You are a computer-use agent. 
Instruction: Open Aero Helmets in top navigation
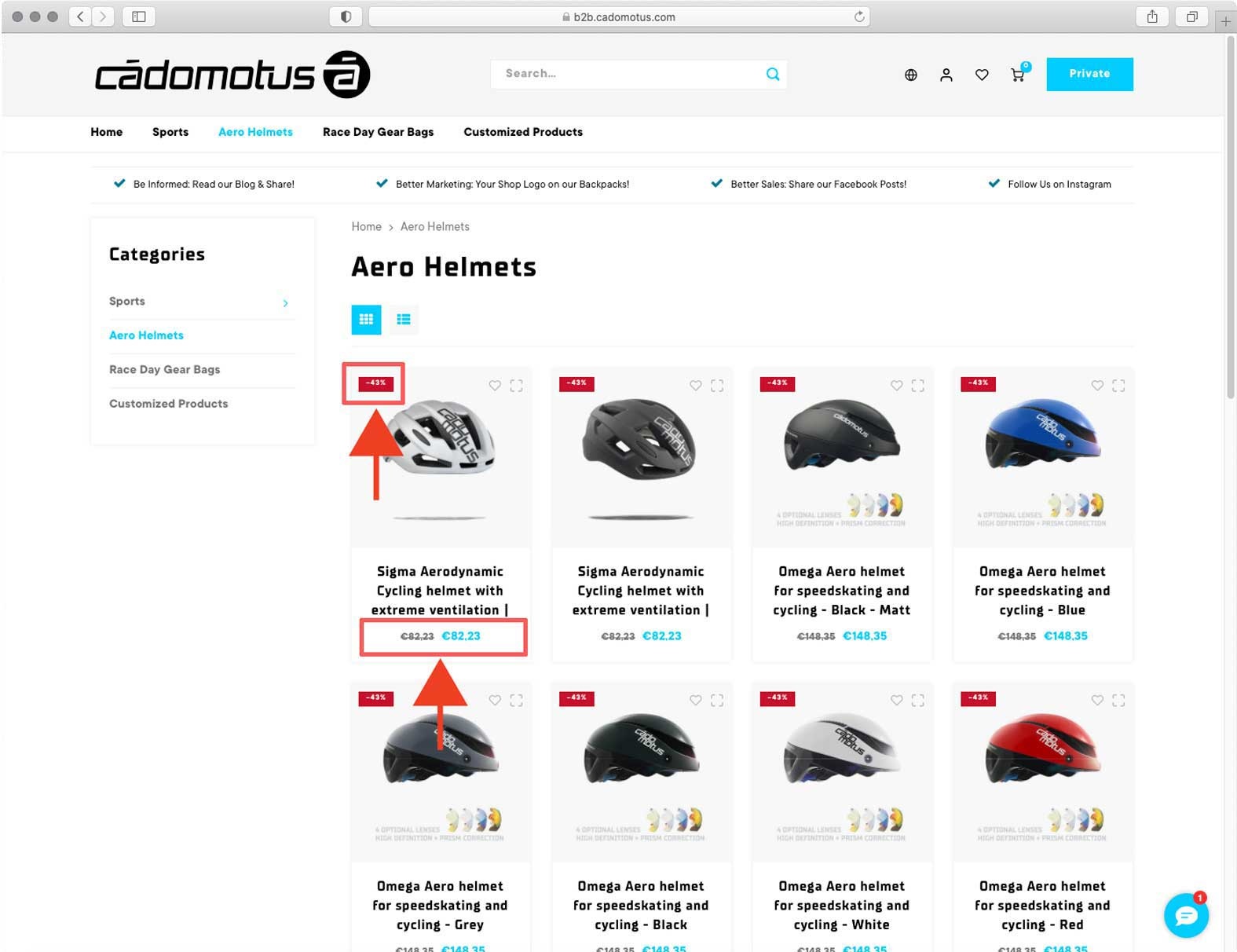coord(255,132)
